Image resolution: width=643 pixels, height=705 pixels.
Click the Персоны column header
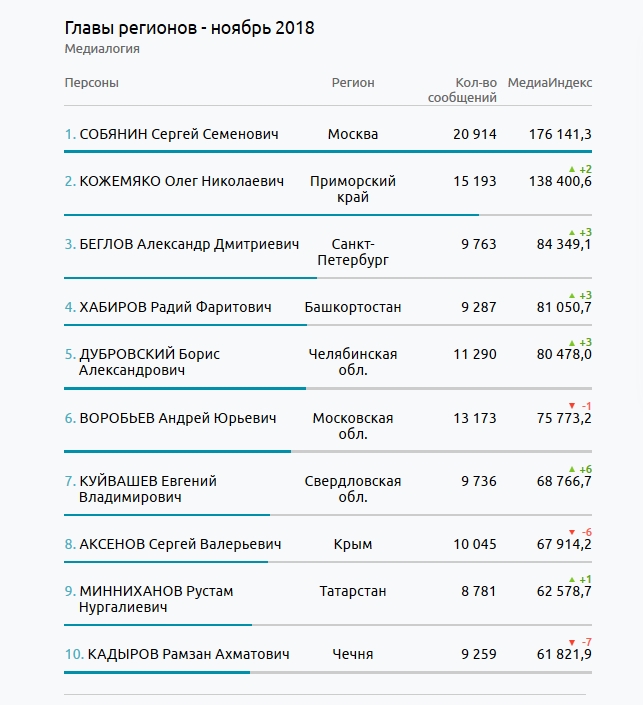(x=91, y=83)
